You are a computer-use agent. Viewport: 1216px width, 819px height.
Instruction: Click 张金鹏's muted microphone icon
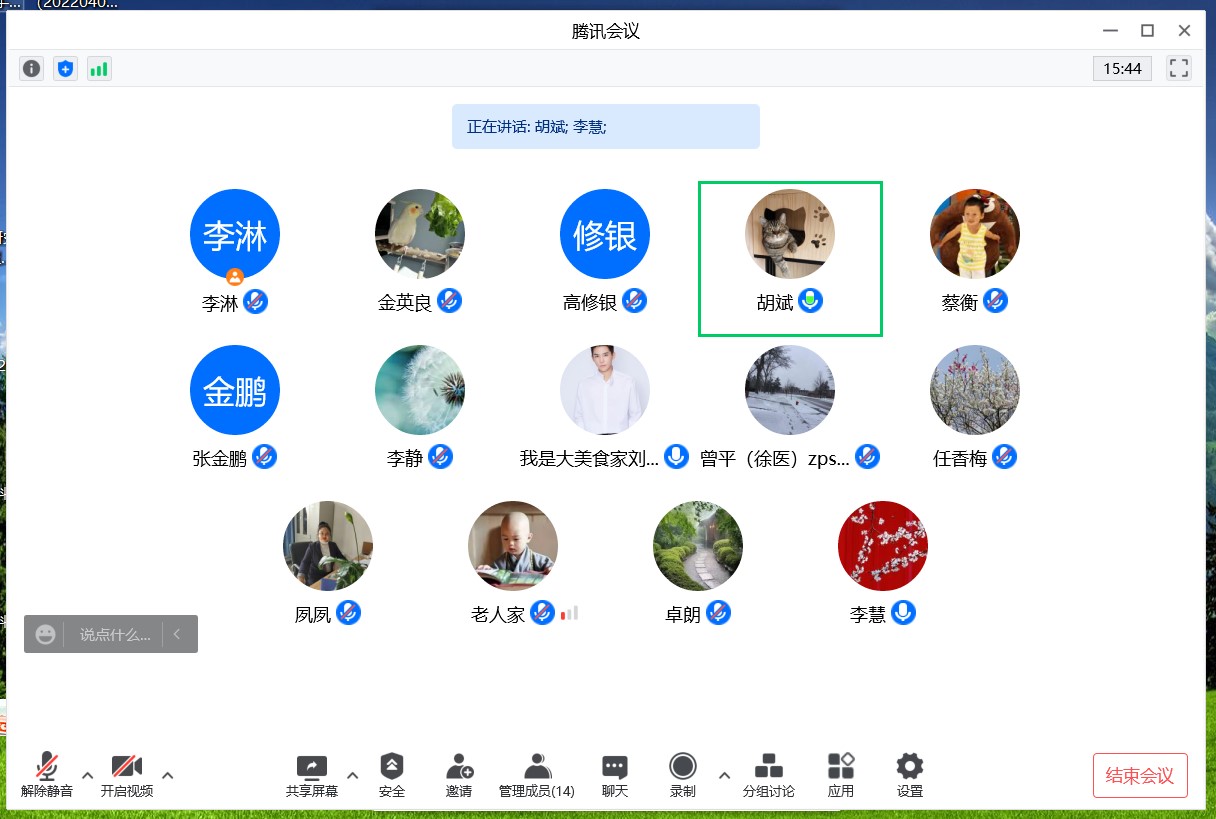point(264,457)
